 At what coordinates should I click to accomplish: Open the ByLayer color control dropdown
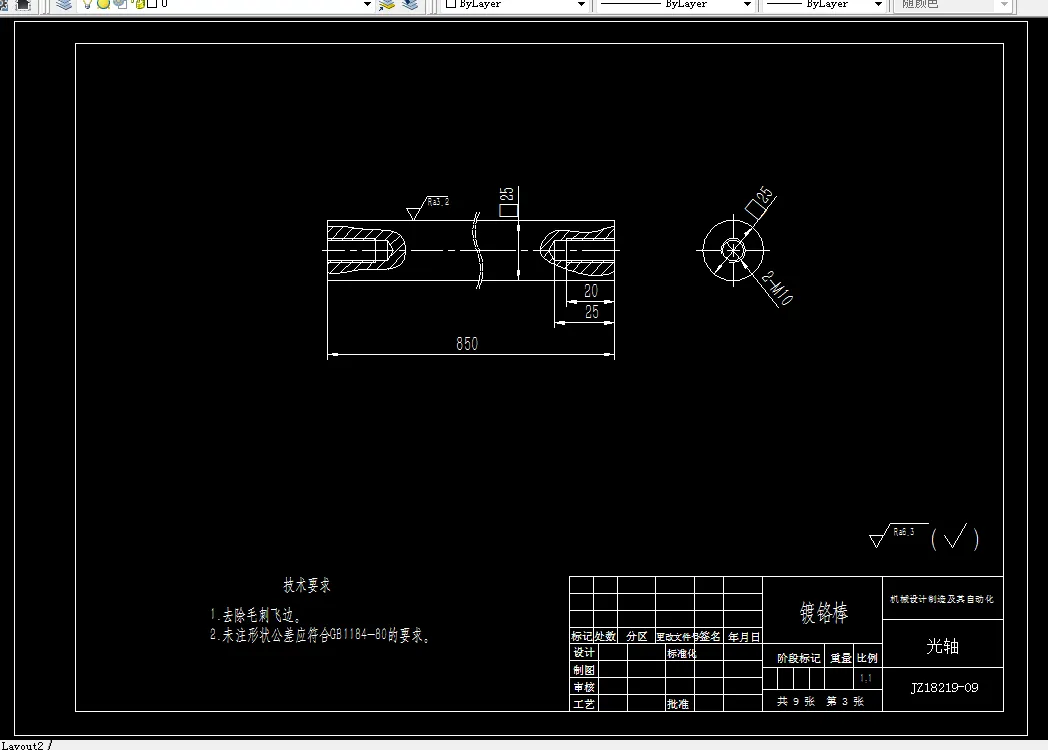coord(581,5)
